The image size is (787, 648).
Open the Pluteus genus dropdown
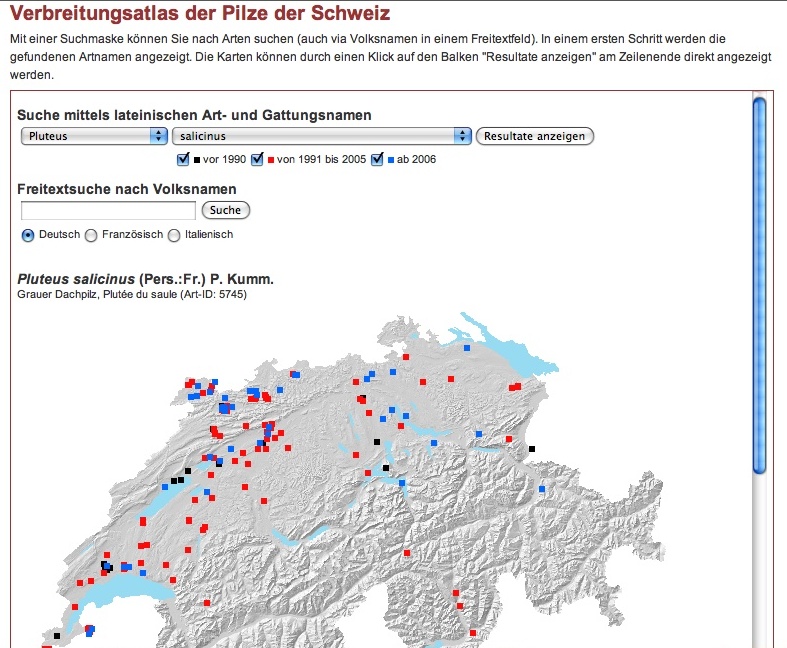[94, 136]
